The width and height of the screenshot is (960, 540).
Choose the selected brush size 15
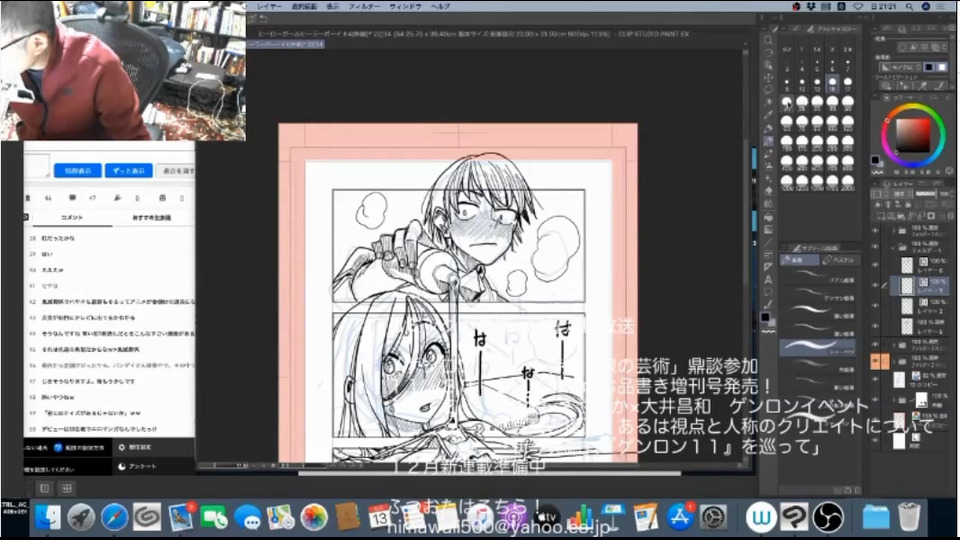tap(832, 83)
